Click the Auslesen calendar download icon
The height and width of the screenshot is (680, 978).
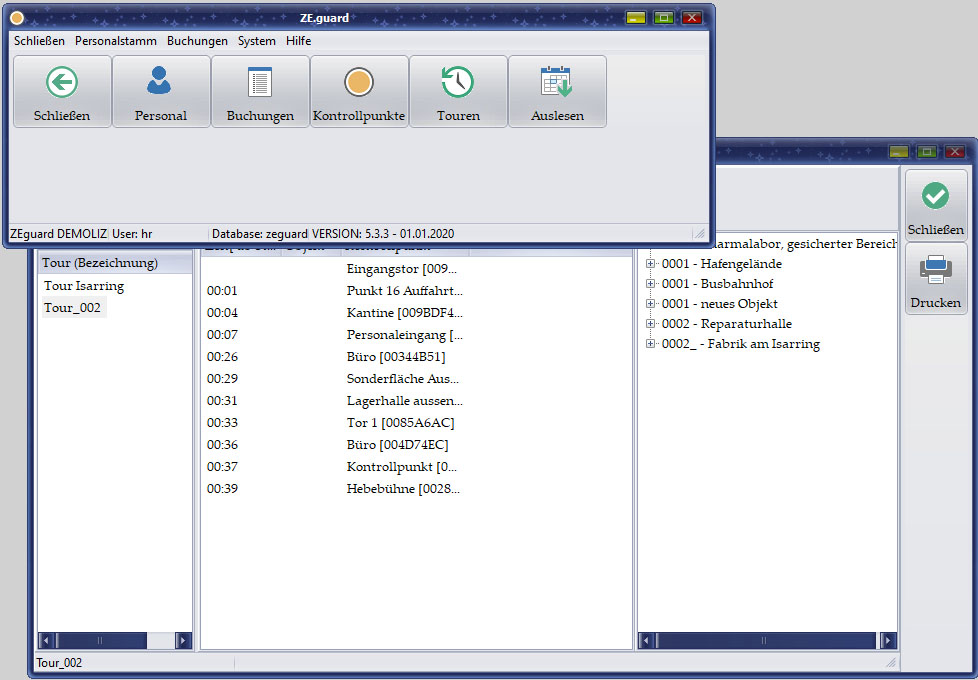(557, 82)
